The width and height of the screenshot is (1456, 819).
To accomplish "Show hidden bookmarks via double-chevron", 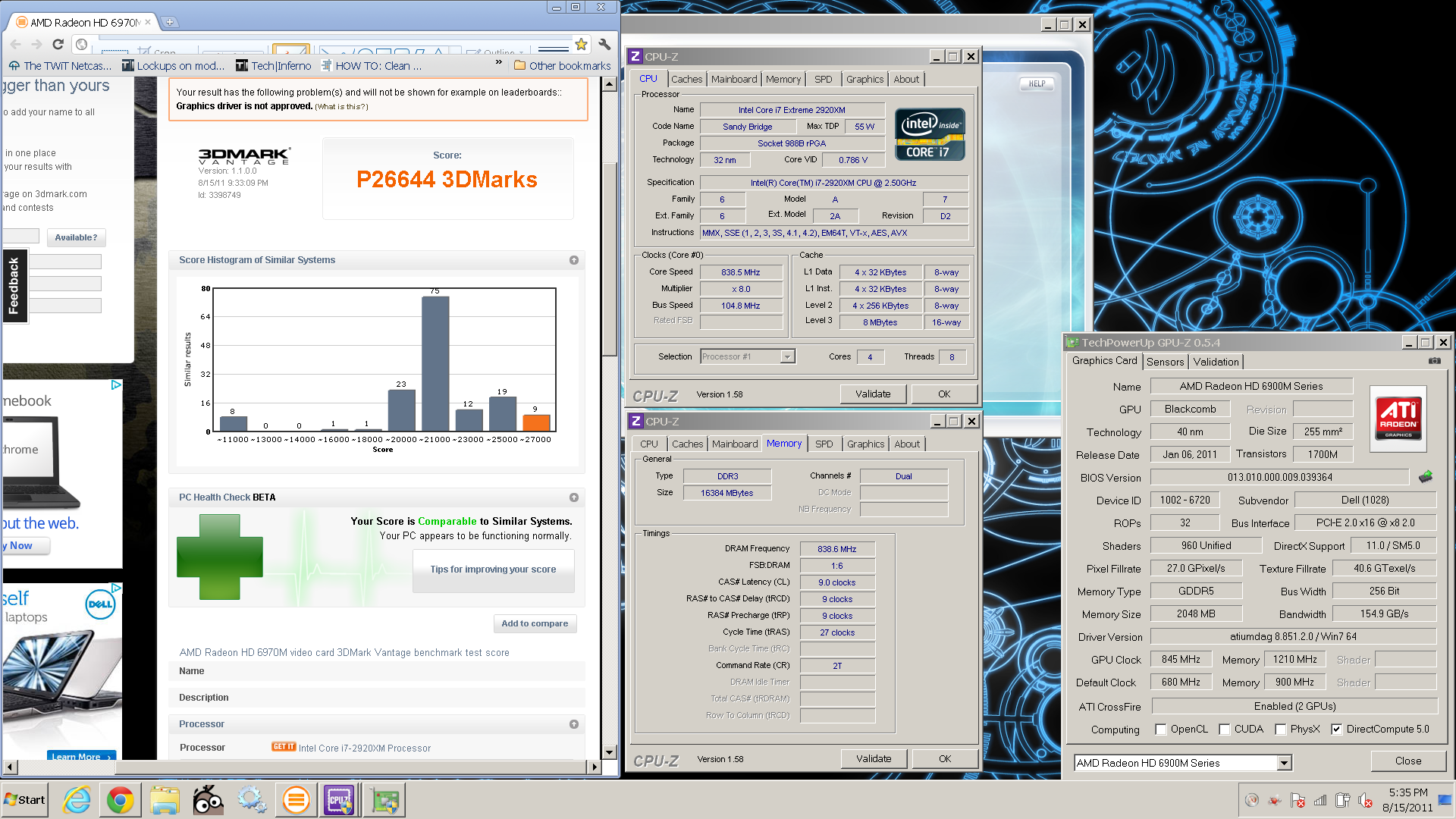I will tap(498, 62).
